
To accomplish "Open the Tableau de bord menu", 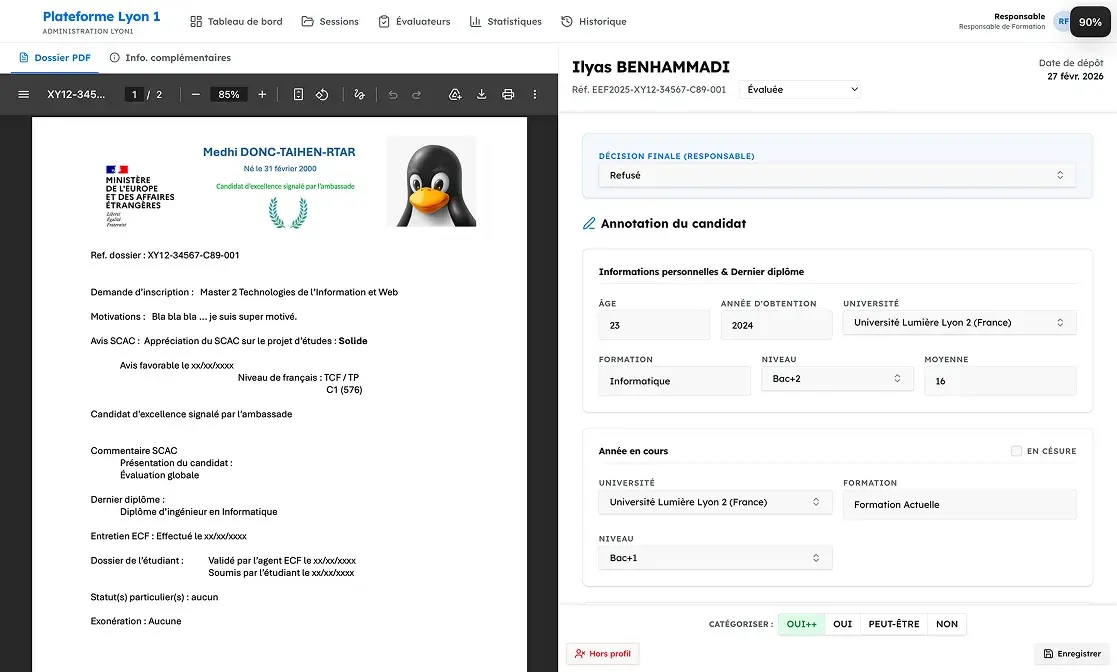I will point(236,21).
